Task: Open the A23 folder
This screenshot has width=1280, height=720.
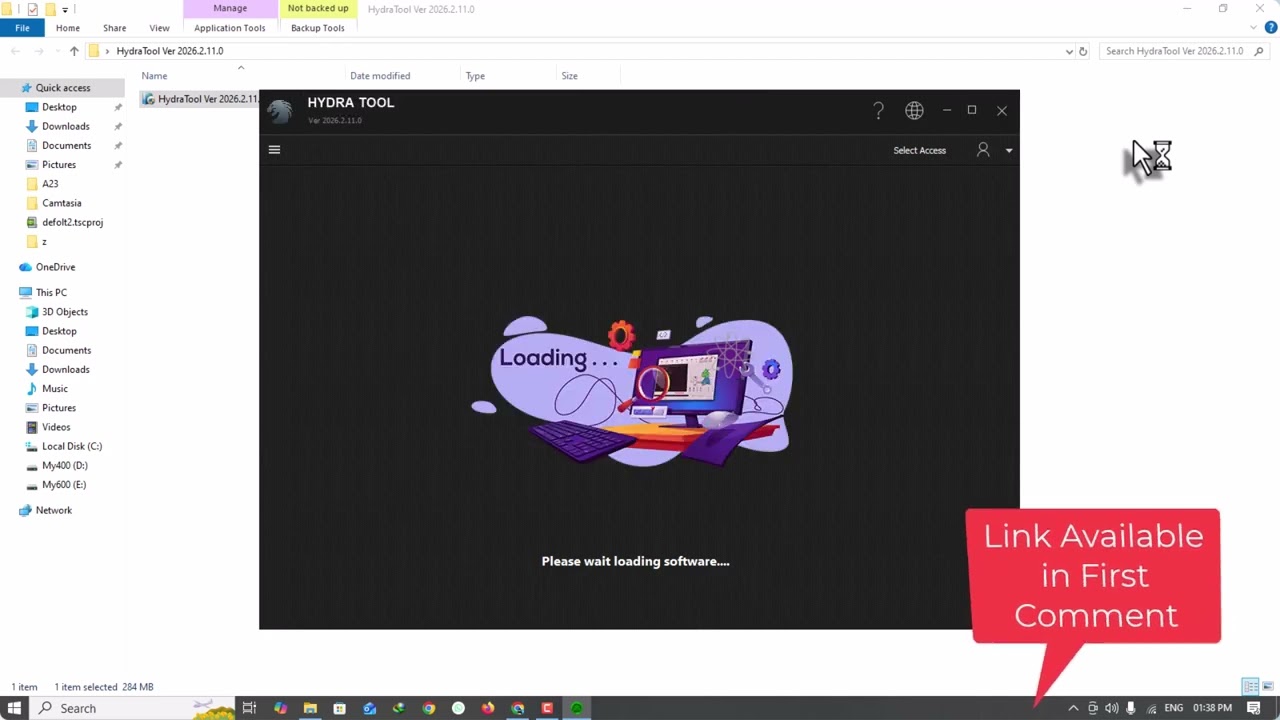Action: (x=50, y=184)
